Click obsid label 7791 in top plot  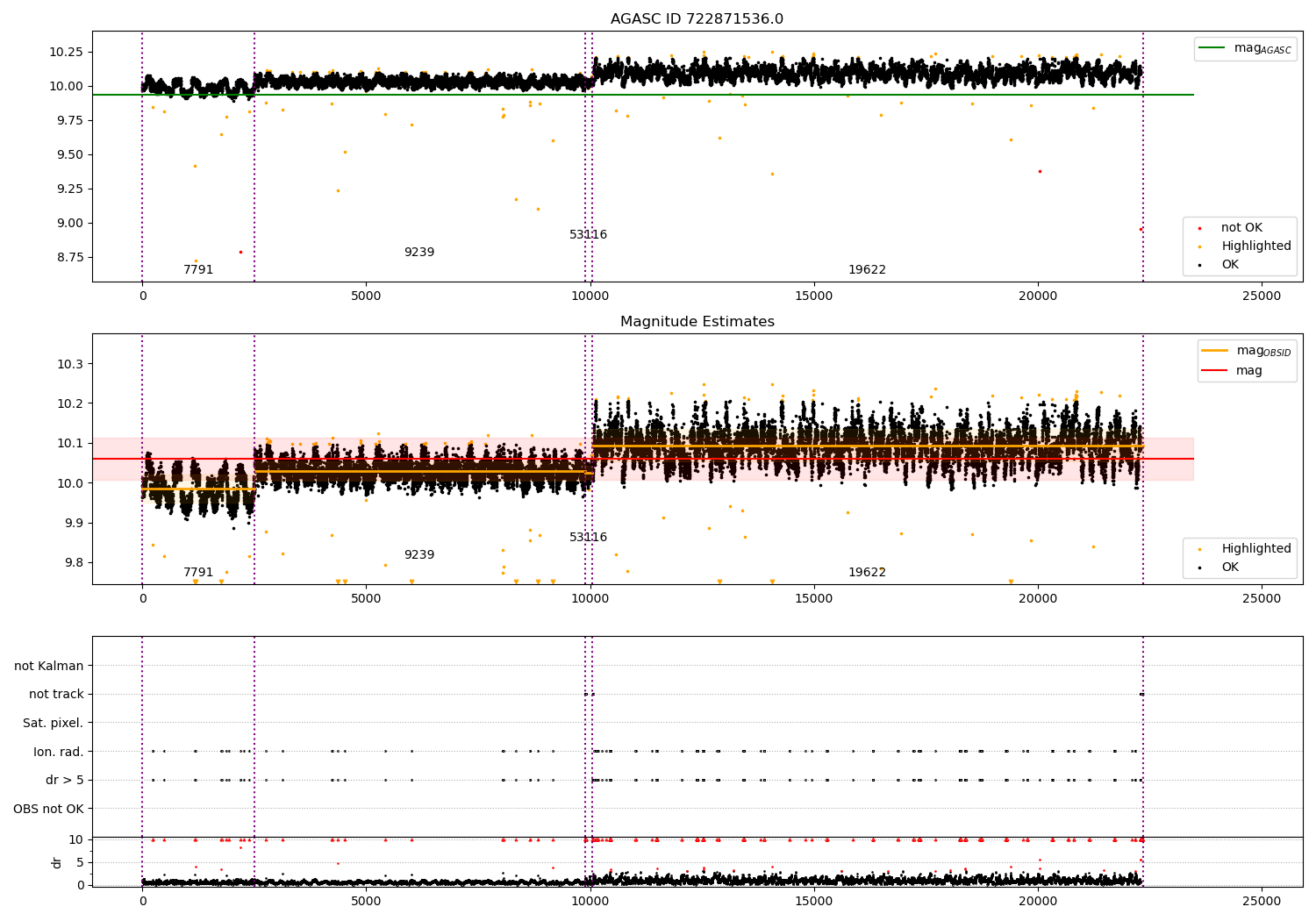(198, 270)
